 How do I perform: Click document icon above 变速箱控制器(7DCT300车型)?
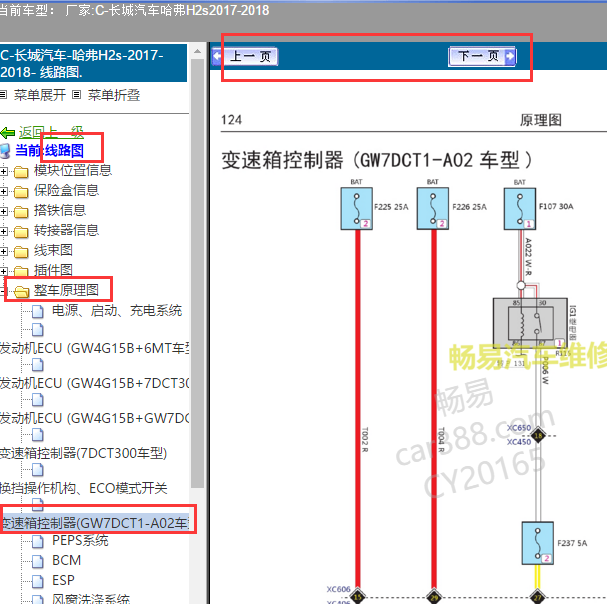[x=38, y=435]
